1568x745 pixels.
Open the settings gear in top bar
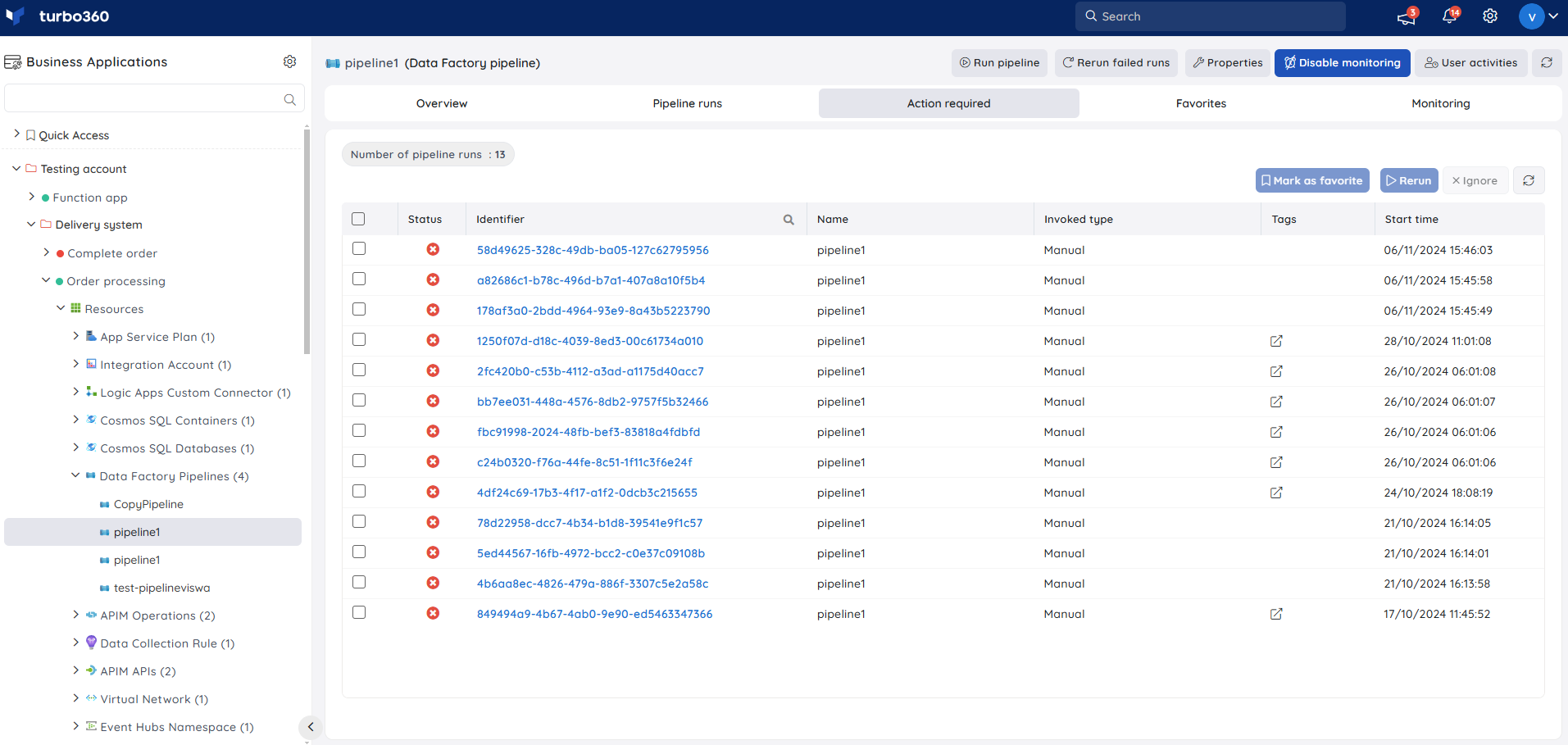click(x=1490, y=16)
